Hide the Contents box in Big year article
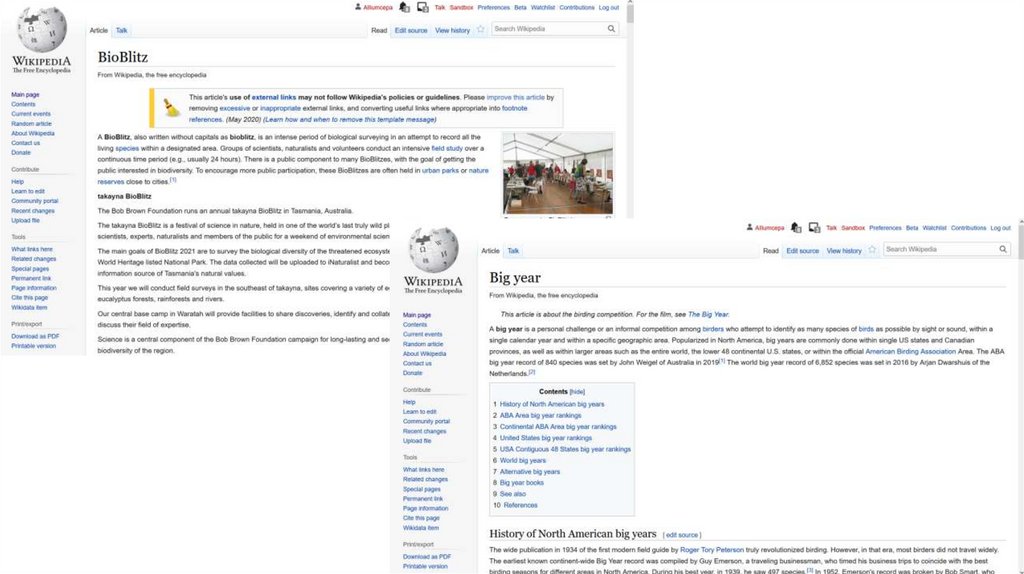 click(x=577, y=392)
